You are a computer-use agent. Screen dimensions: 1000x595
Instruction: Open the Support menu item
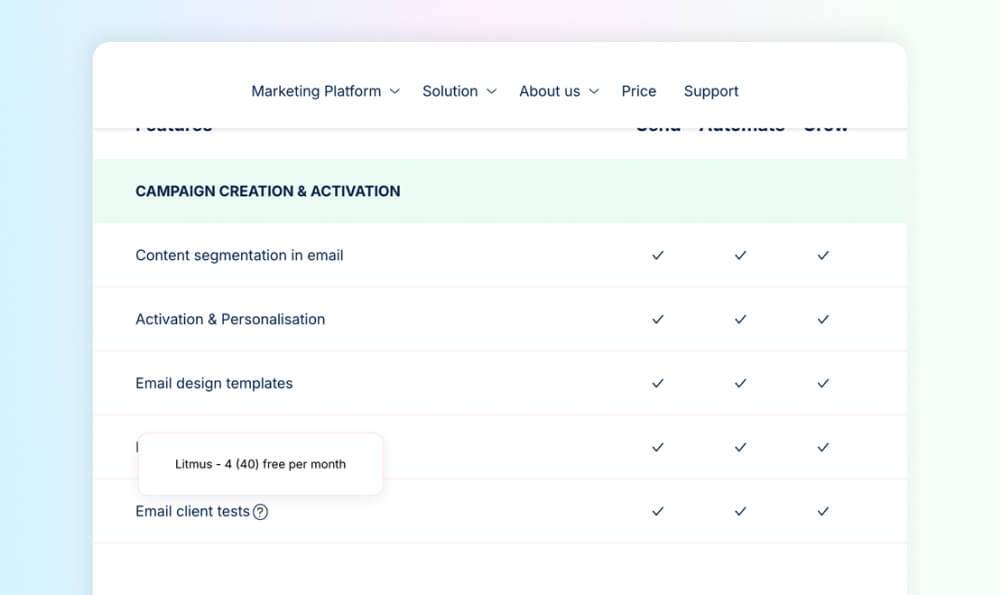pyautogui.click(x=711, y=91)
